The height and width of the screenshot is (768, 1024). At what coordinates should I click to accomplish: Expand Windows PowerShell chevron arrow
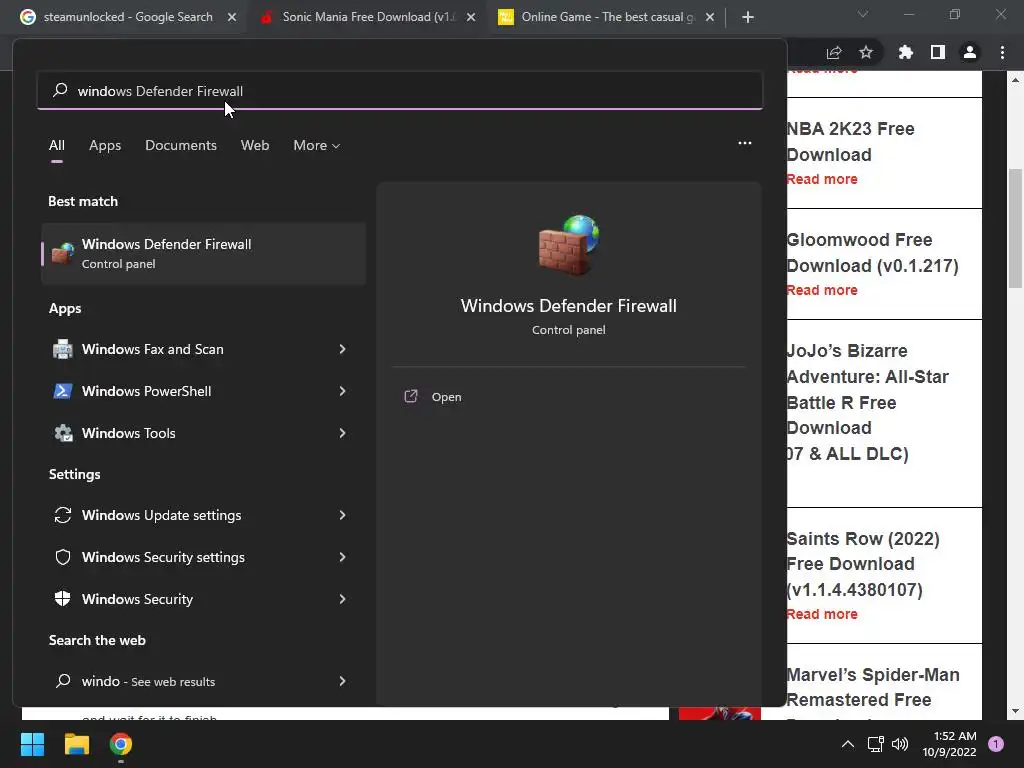pyautogui.click(x=342, y=391)
